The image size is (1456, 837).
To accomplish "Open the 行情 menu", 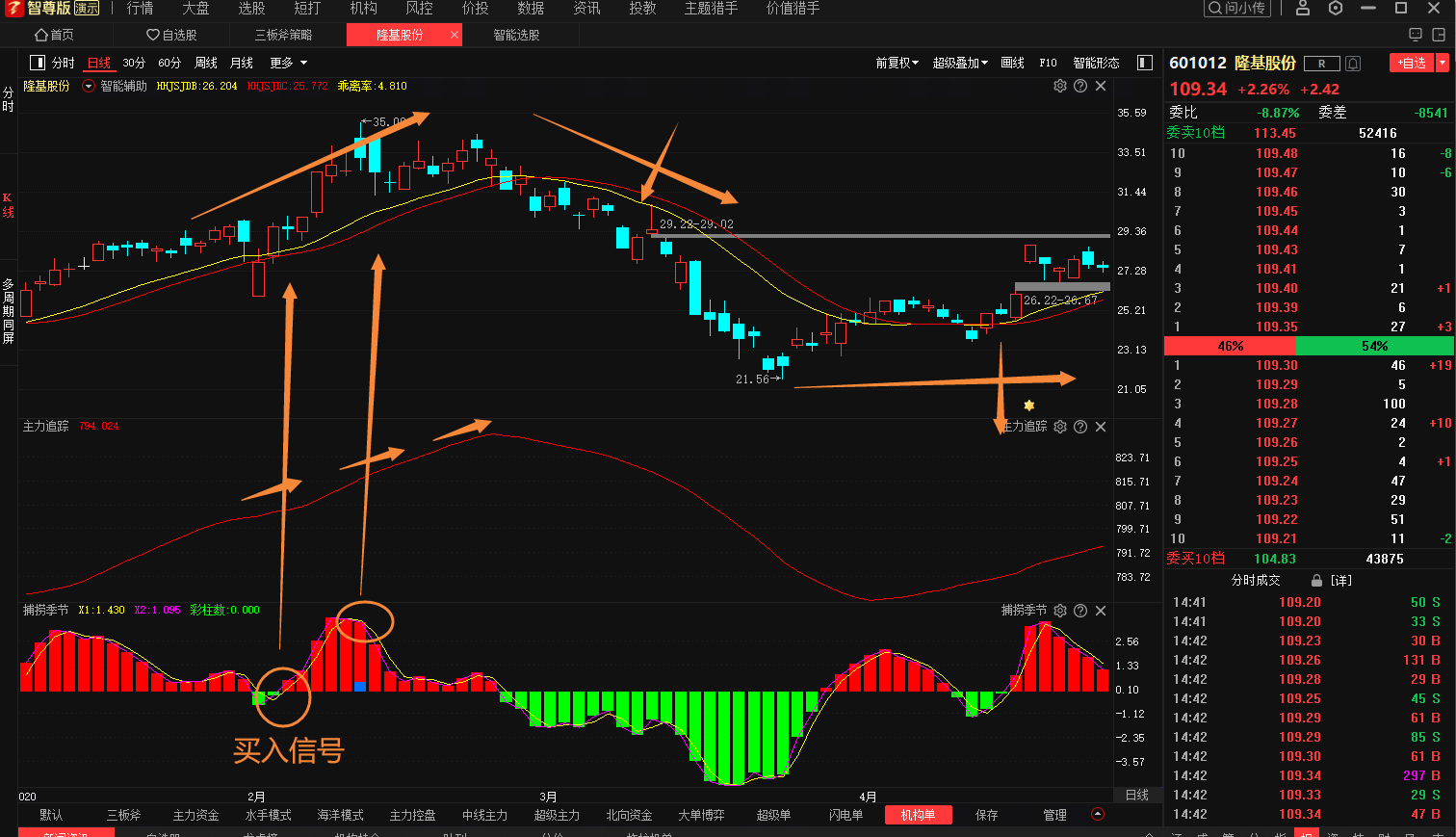I will tap(141, 9).
